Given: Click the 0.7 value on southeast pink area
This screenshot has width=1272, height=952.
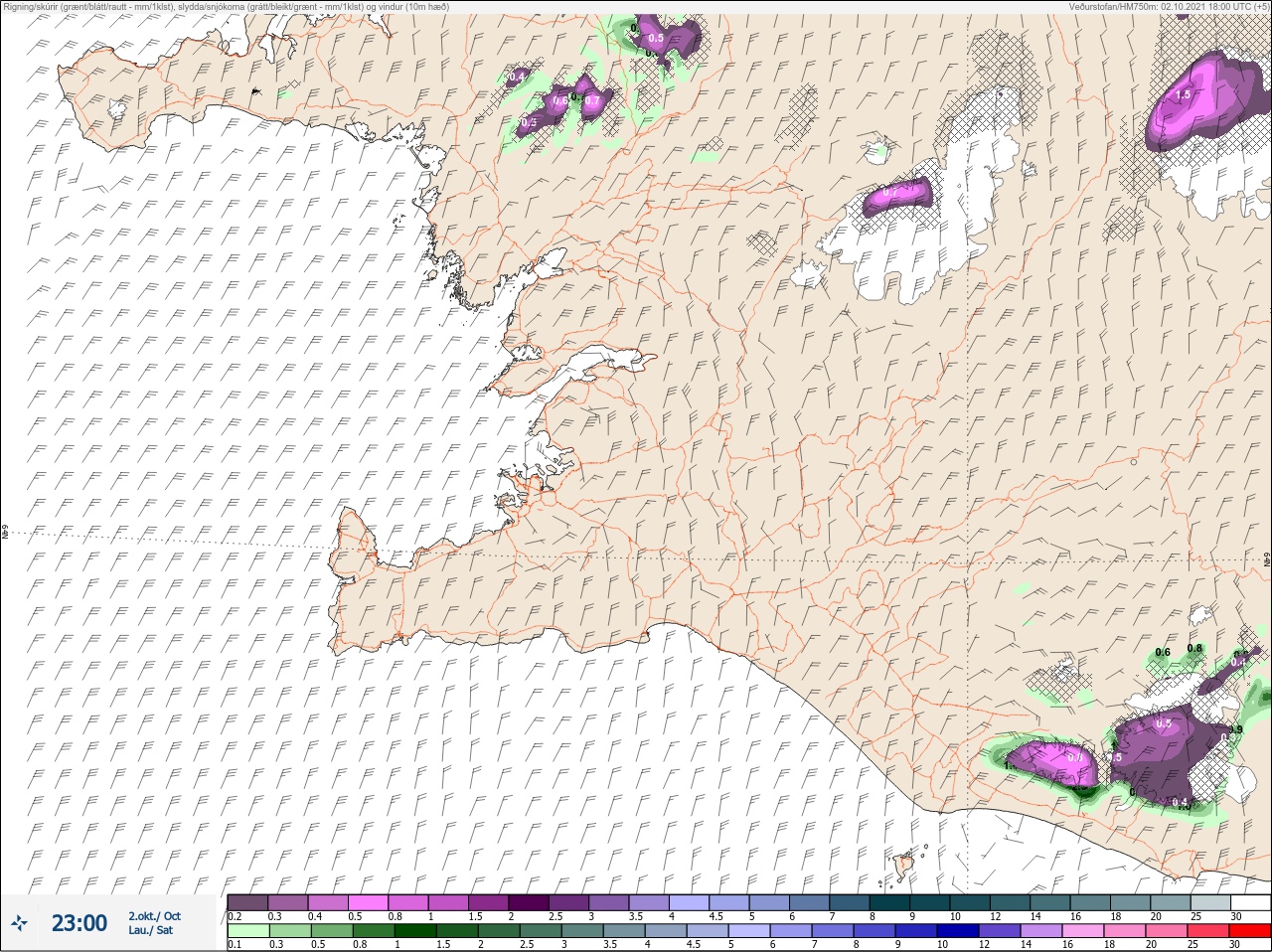Looking at the screenshot, I should coord(1074,757).
